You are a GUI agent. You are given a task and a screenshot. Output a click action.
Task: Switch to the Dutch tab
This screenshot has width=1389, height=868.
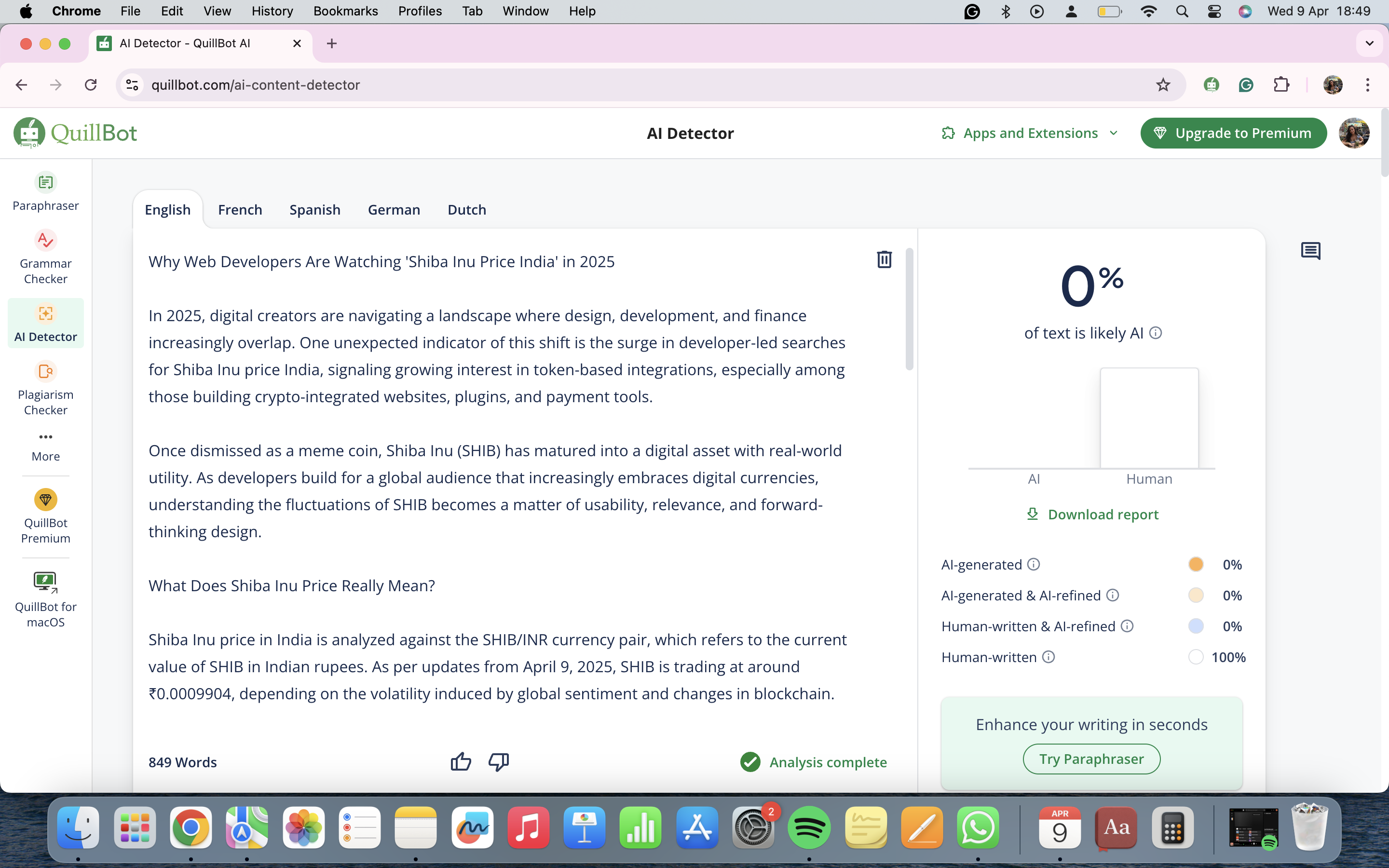(467, 210)
